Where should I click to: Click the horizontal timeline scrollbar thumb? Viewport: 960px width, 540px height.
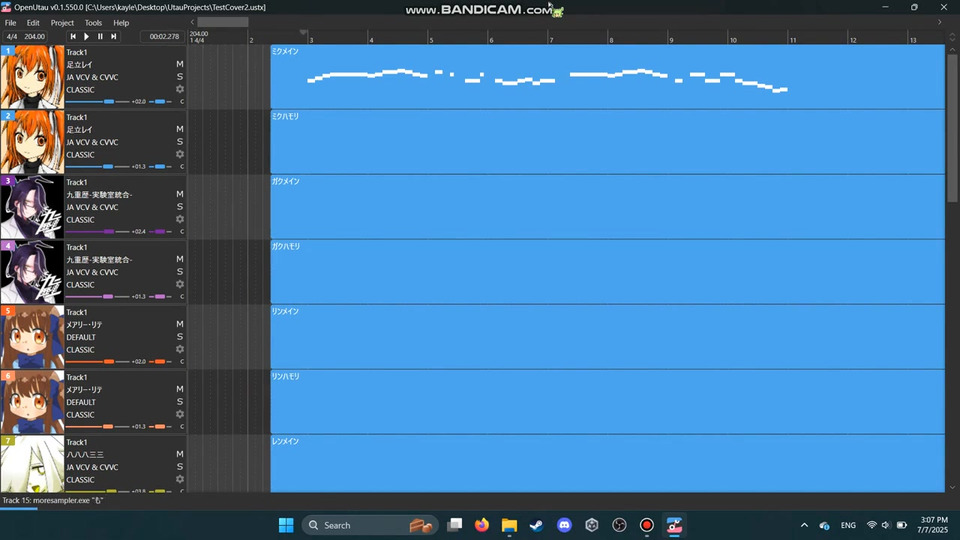(x=223, y=22)
